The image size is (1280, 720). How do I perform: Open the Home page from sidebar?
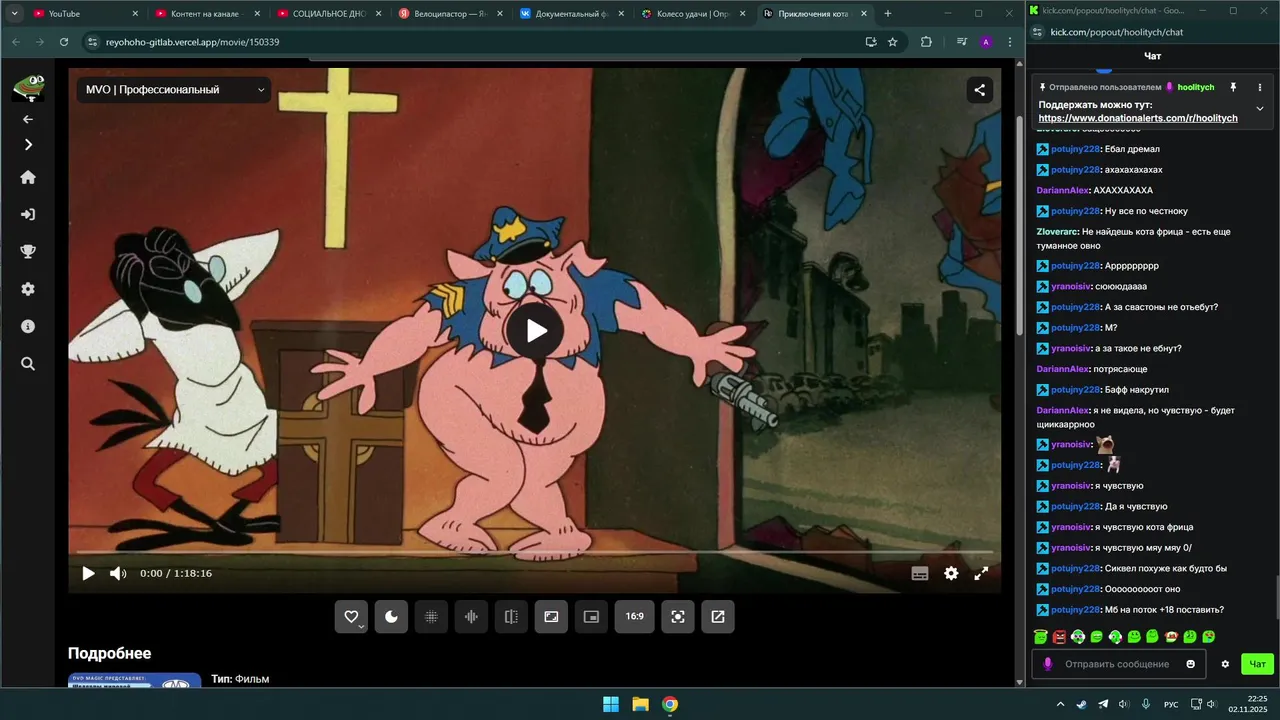[28, 177]
